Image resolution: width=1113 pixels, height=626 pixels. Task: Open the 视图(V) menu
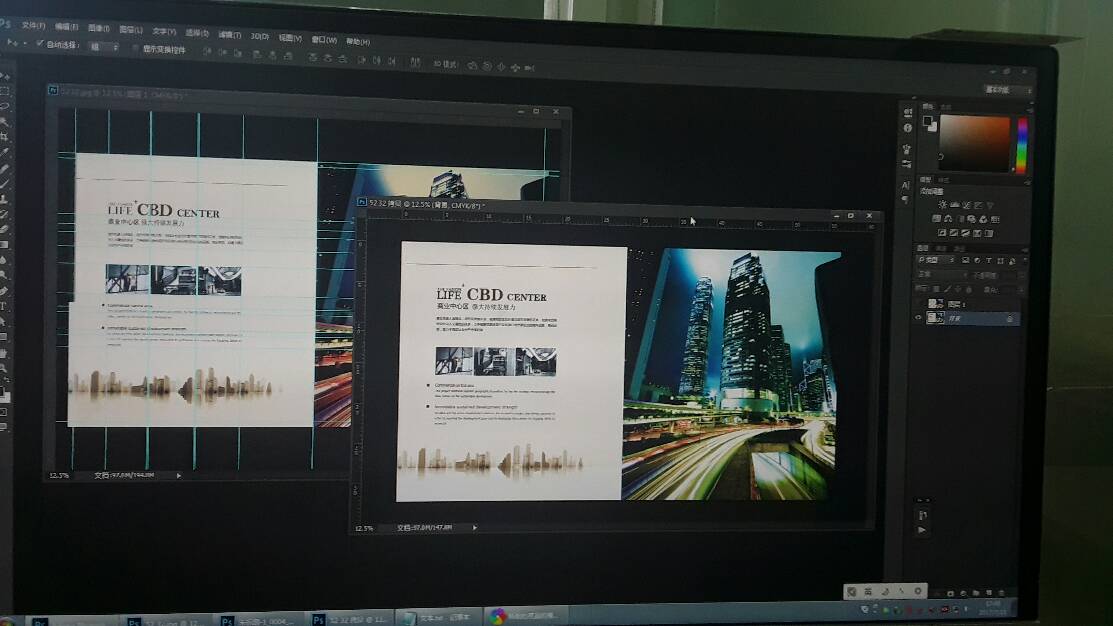[290, 38]
